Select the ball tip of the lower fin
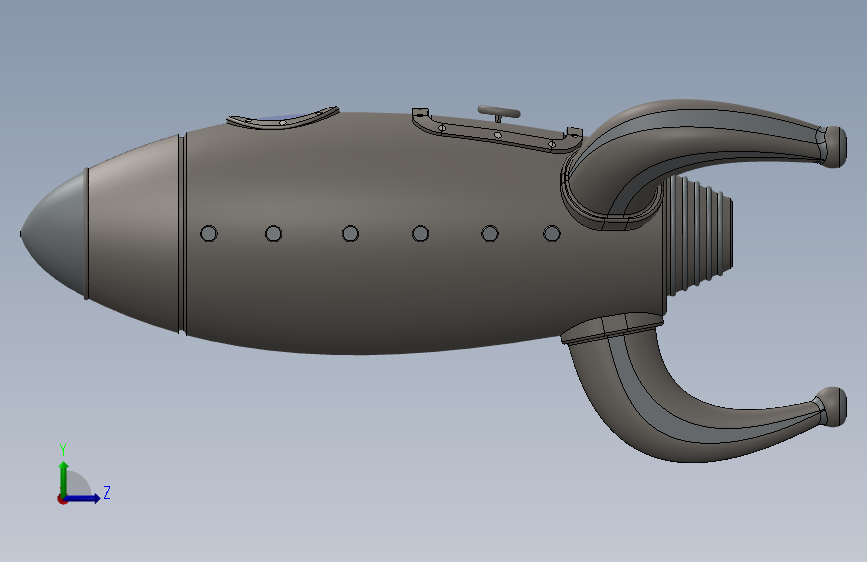867x562 pixels. pyautogui.click(x=833, y=407)
